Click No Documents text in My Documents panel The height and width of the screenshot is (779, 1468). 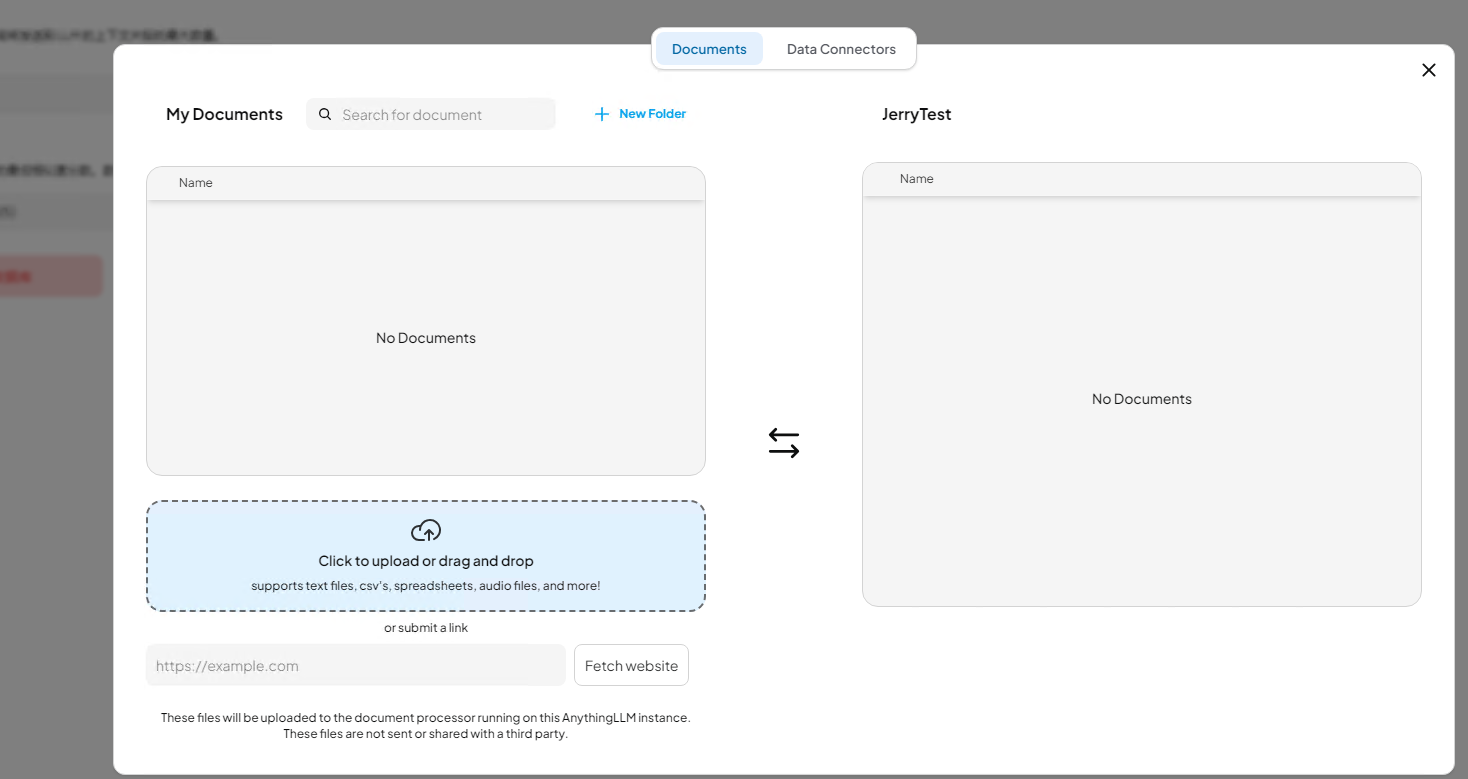[426, 338]
